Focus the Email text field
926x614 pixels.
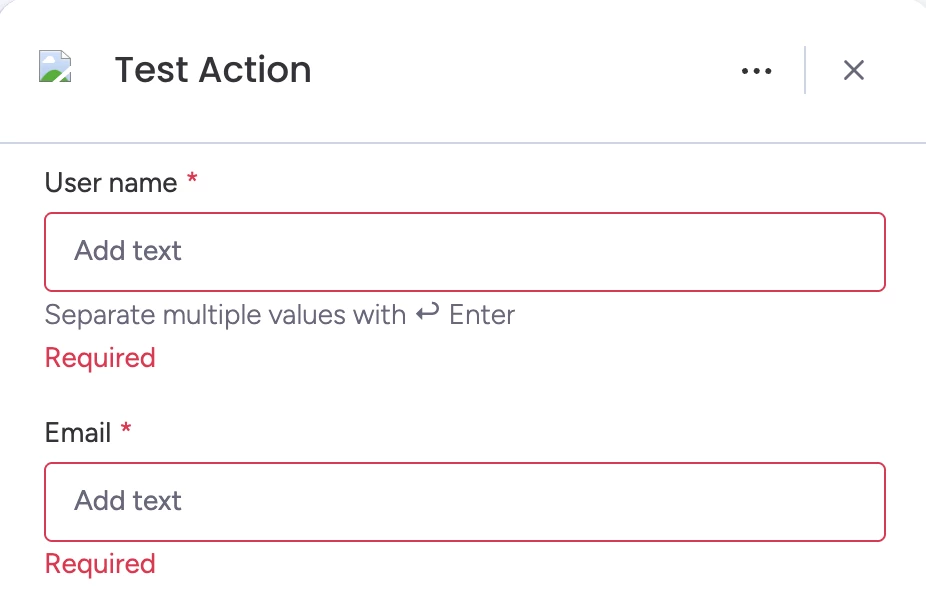tap(465, 502)
